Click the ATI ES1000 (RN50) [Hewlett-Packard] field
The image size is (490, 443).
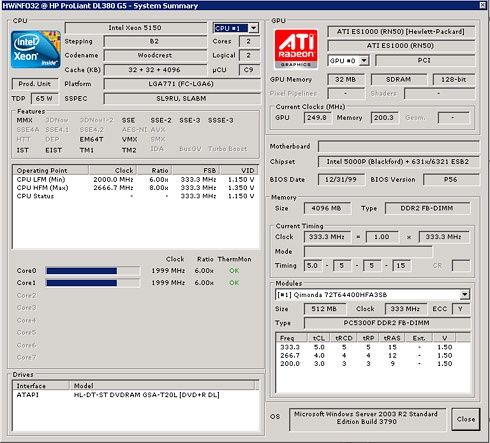click(x=401, y=31)
